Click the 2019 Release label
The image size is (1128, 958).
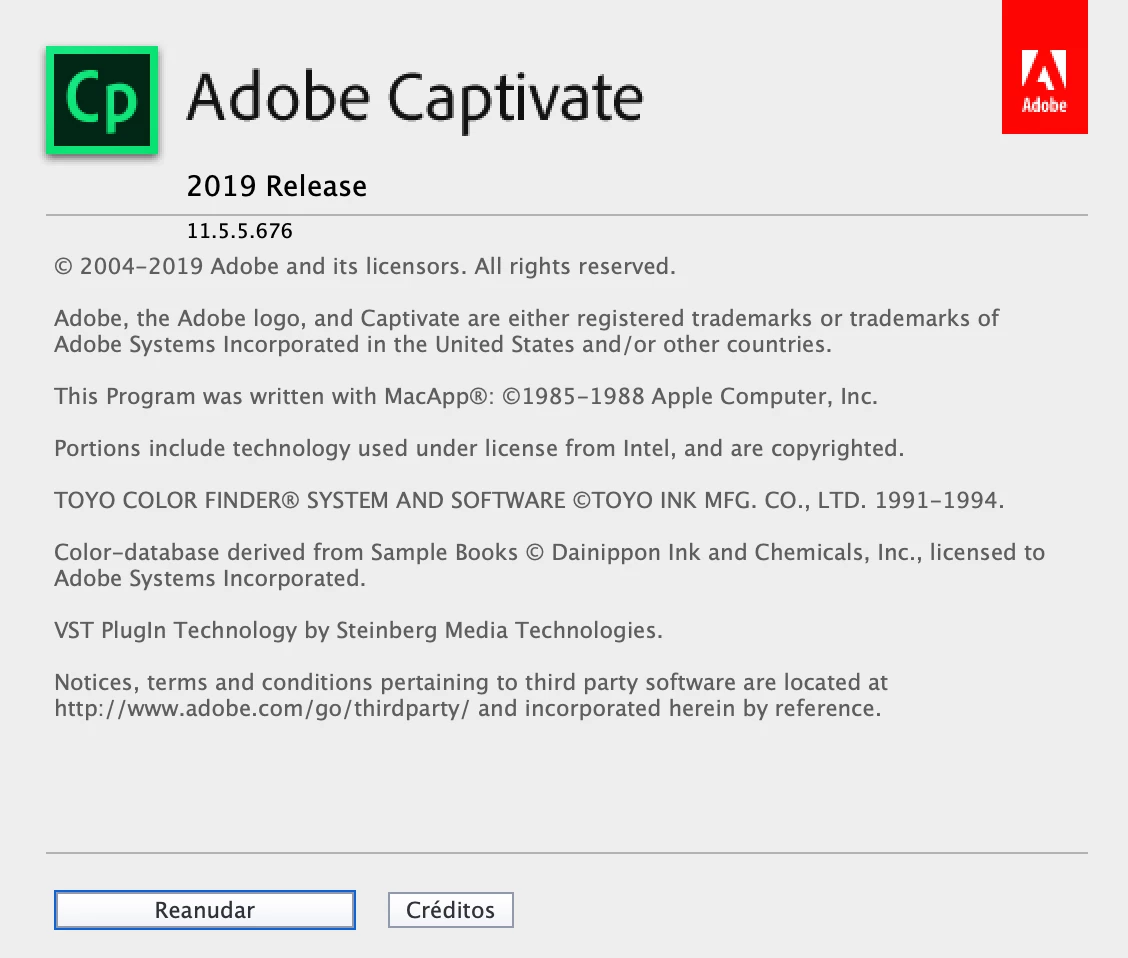tap(277, 186)
